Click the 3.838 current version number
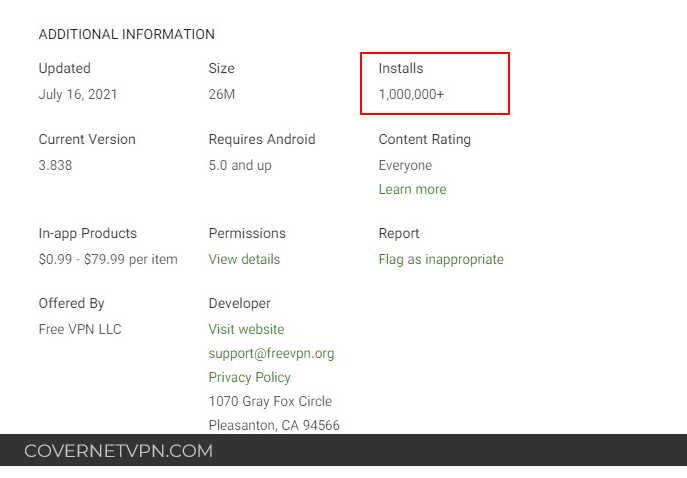687x478 pixels. pos(55,165)
